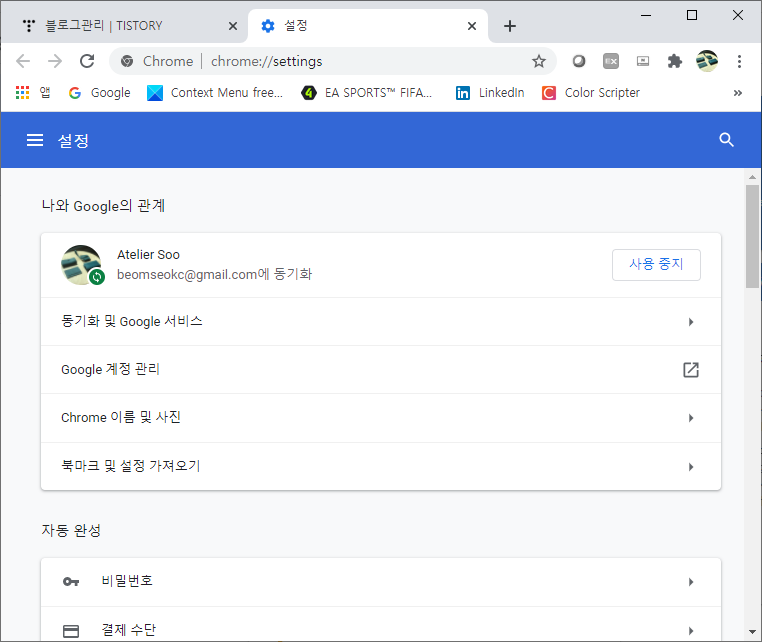
Task: Bookmark this page with the star icon
Action: [x=538, y=61]
